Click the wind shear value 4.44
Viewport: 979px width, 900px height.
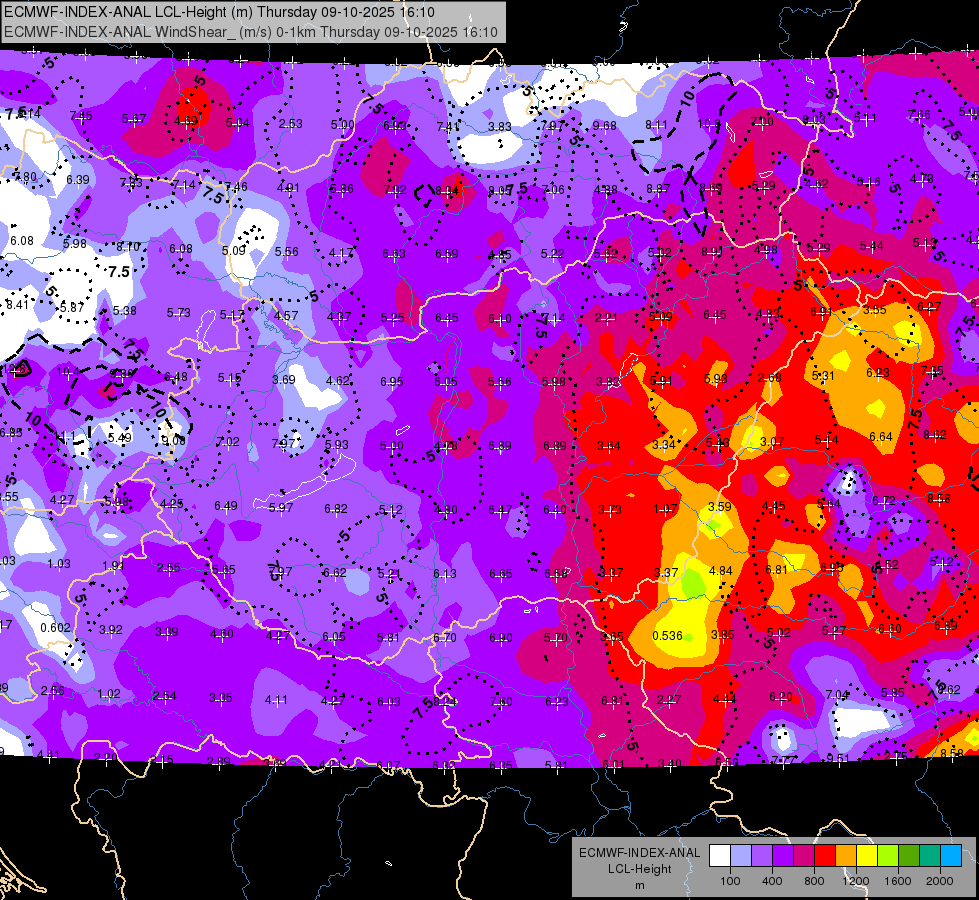click(724, 699)
